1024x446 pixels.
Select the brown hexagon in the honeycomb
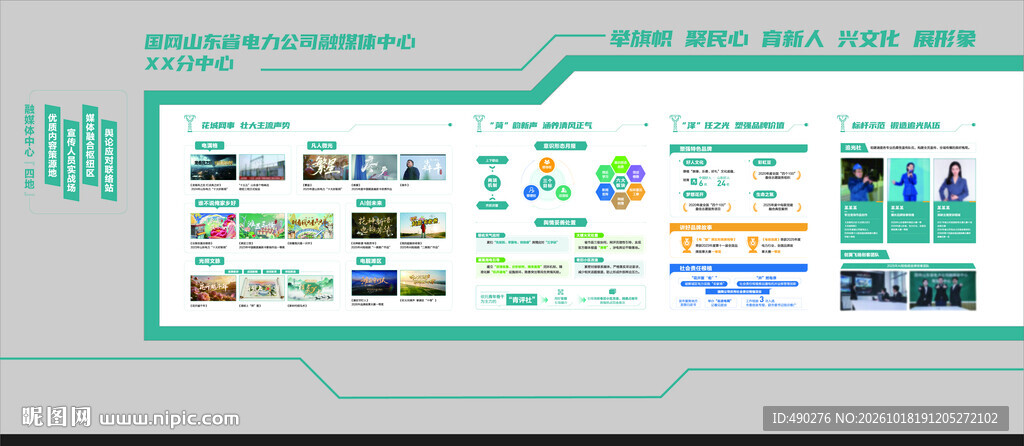(620, 203)
